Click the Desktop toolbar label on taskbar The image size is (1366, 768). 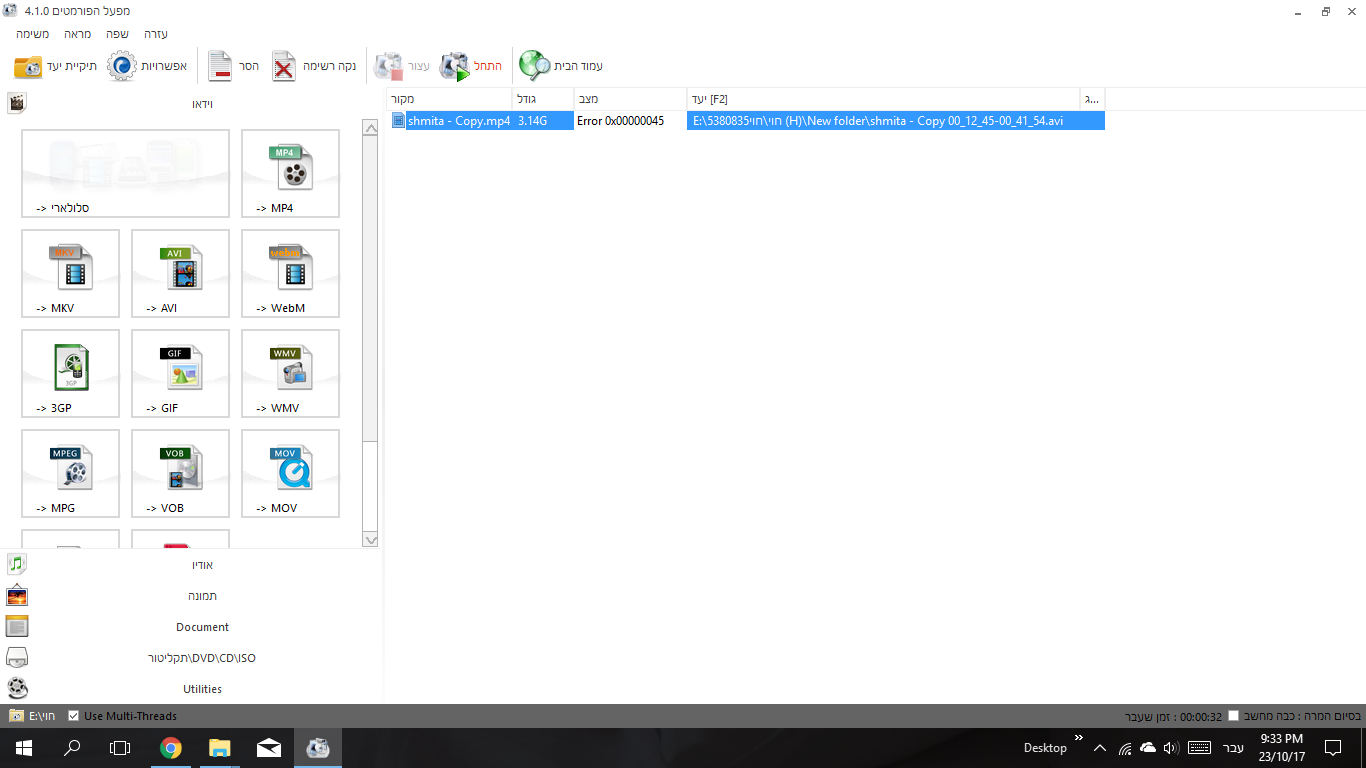point(1045,748)
